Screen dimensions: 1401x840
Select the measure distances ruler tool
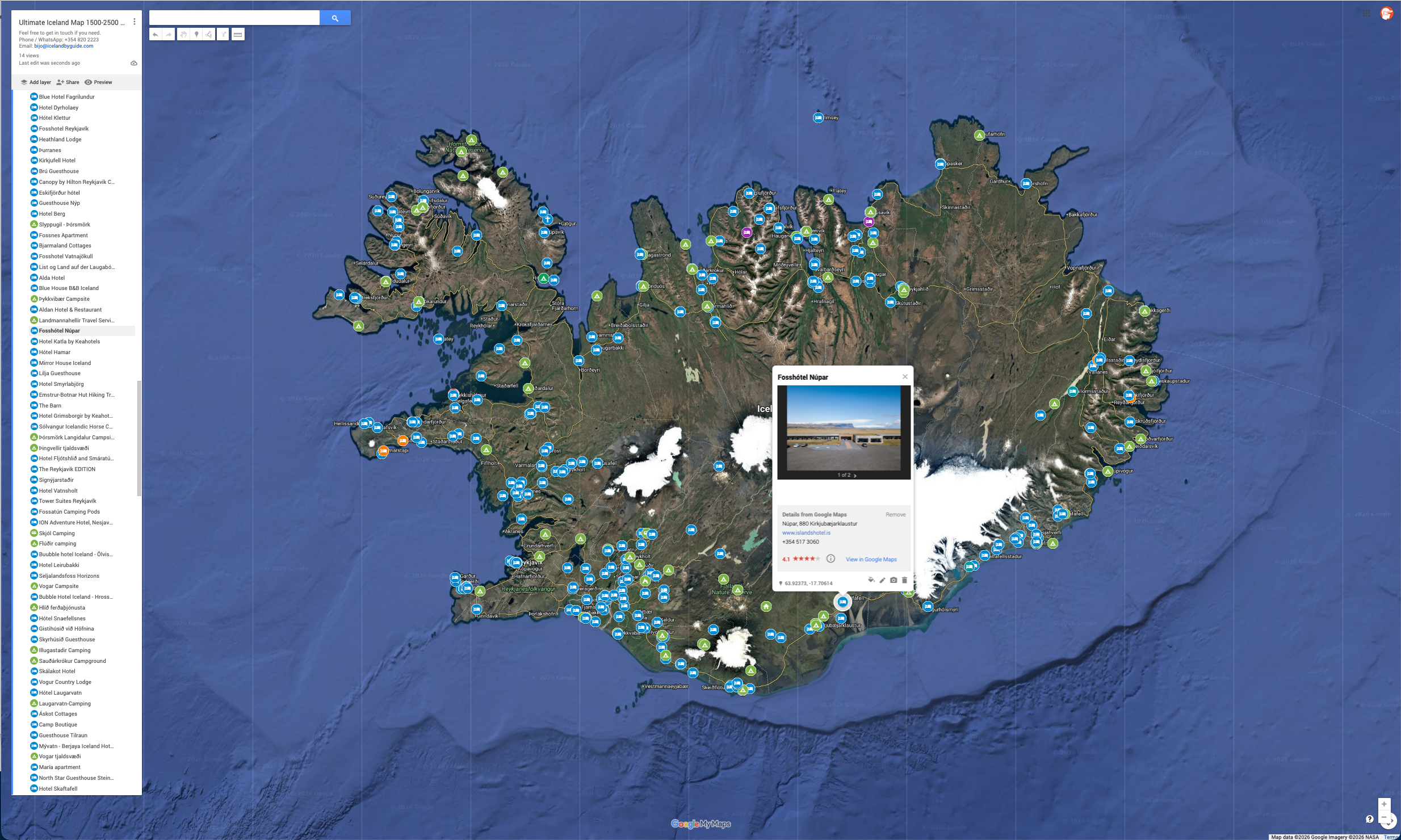click(238, 35)
